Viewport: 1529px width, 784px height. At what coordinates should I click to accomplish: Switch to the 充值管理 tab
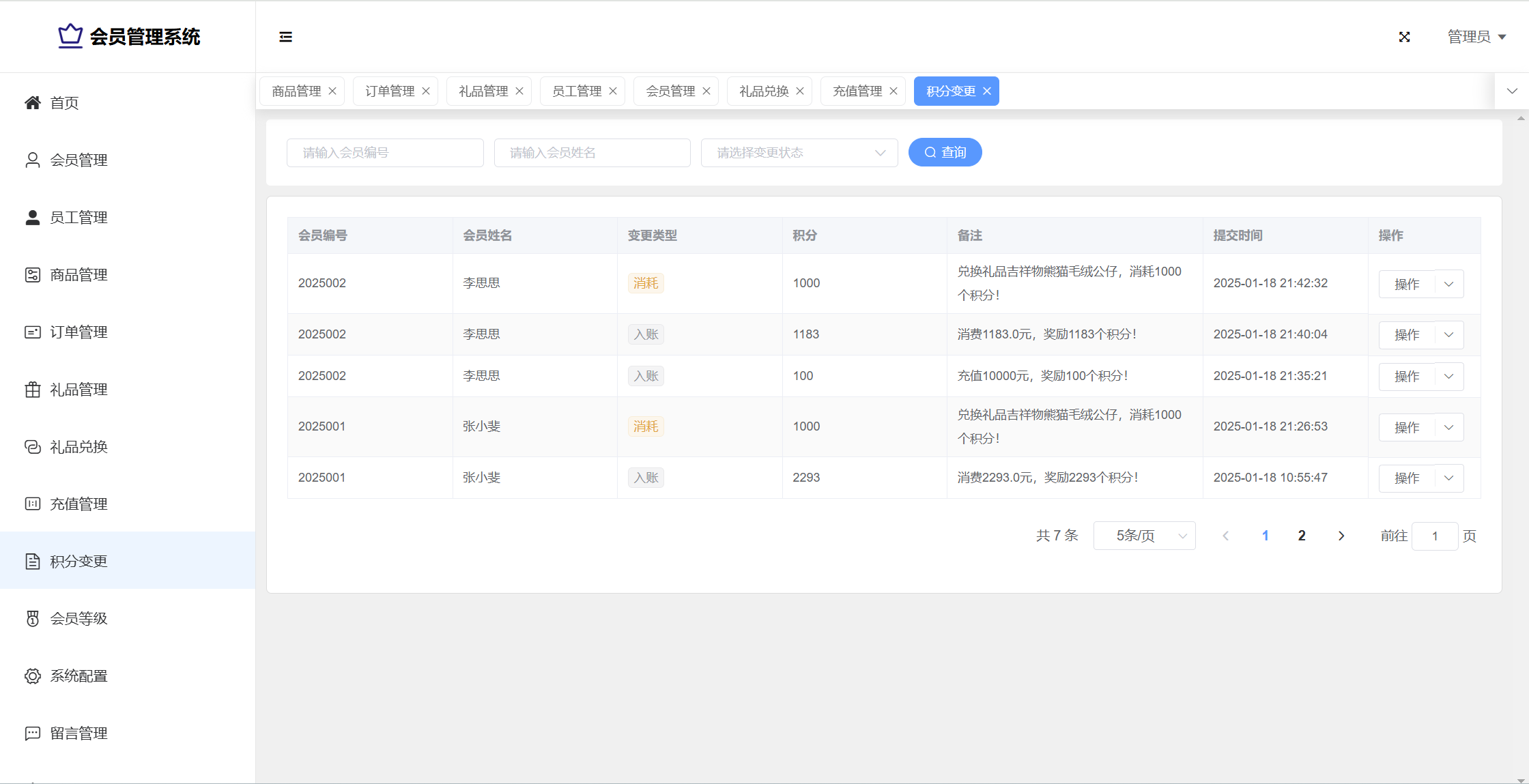(x=857, y=91)
